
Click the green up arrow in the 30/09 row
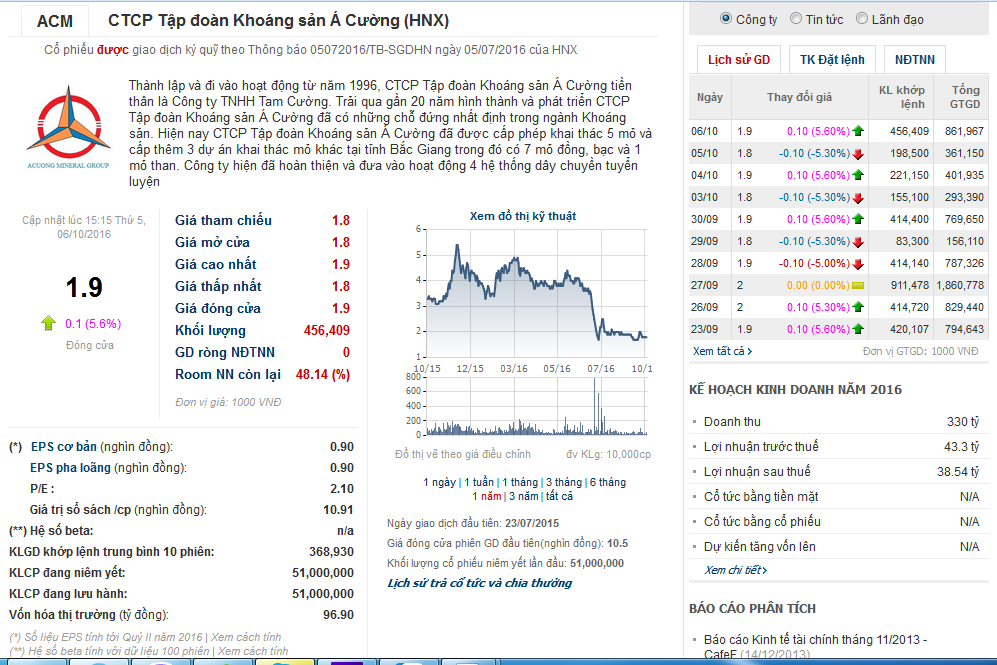pyautogui.click(x=858, y=219)
